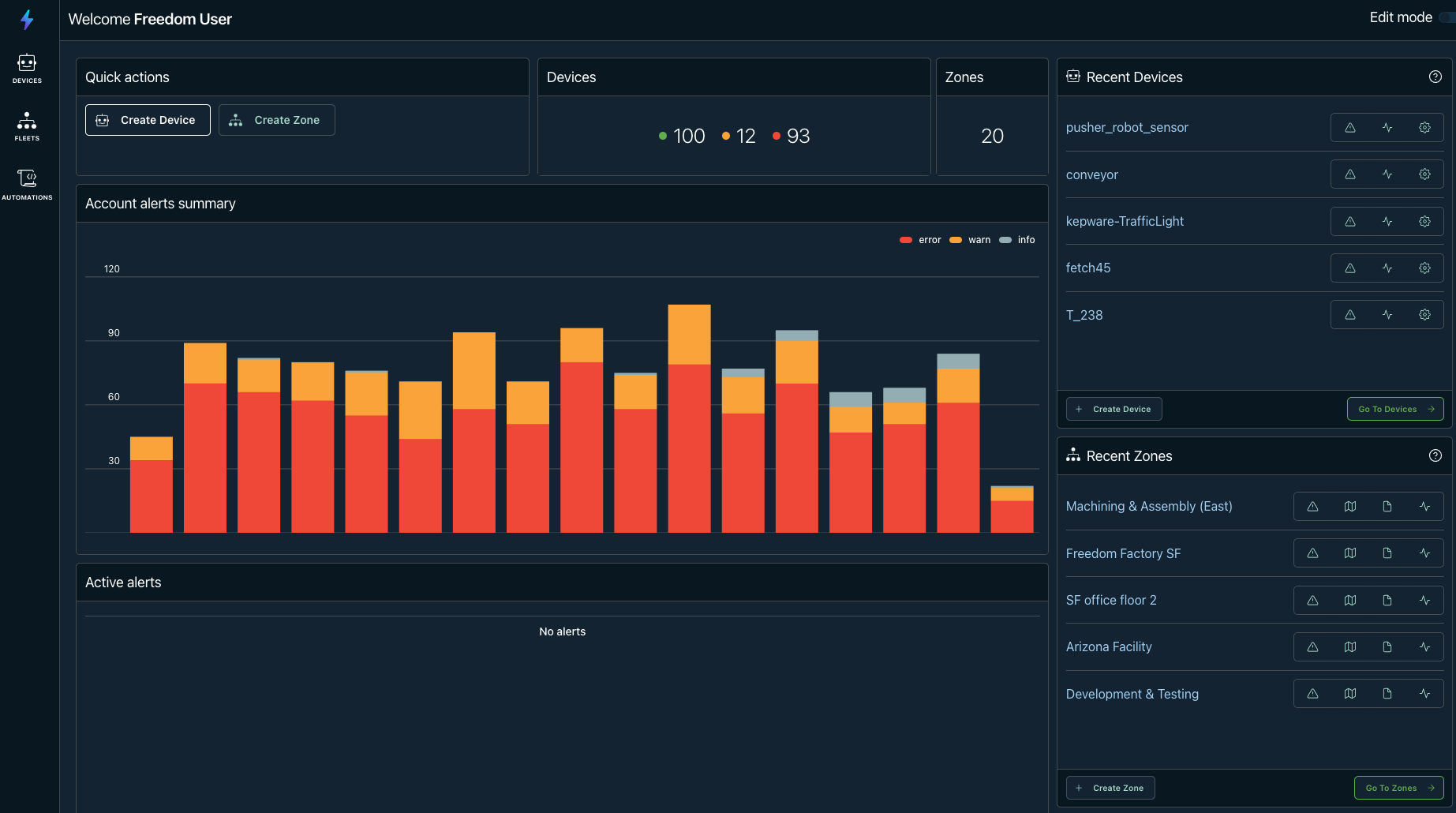This screenshot has width=1456, height=813.
Task: Click the tallest bar in alerts chart
Action: (689, 418)
